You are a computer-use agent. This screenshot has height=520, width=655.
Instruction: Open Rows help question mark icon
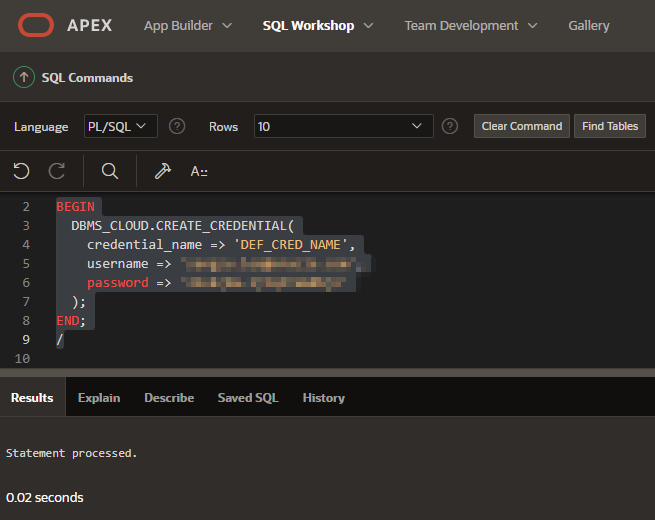point(450,126)
